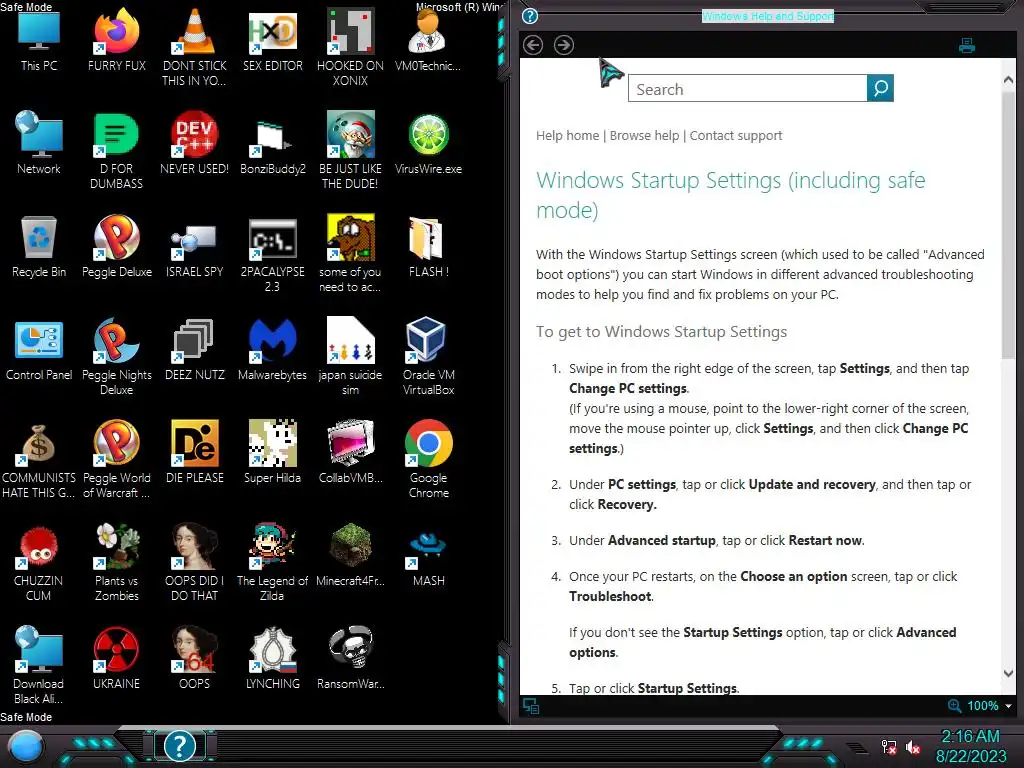This screenshot has width=1024, height=768.
Task: Launch Peggle Nights Deluxe
Action: coord(116,356)
